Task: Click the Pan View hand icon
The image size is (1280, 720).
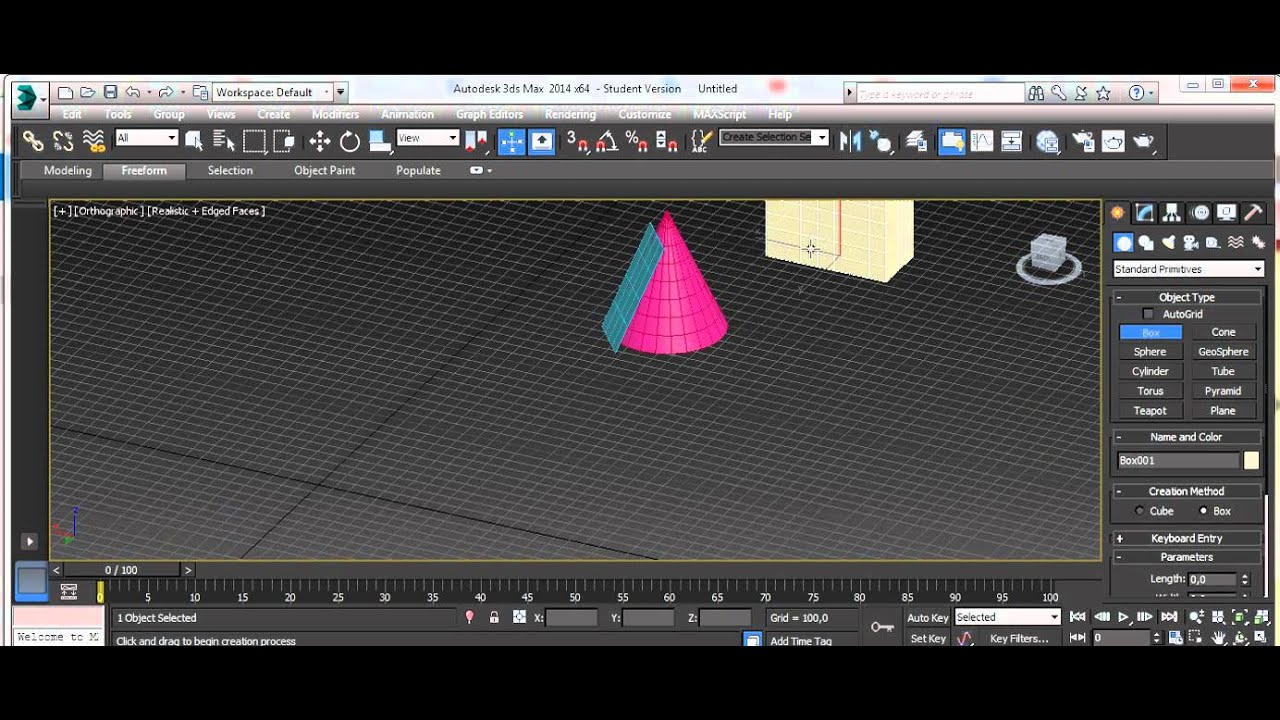Action: pyautogui.click(x=1219, y=638)
